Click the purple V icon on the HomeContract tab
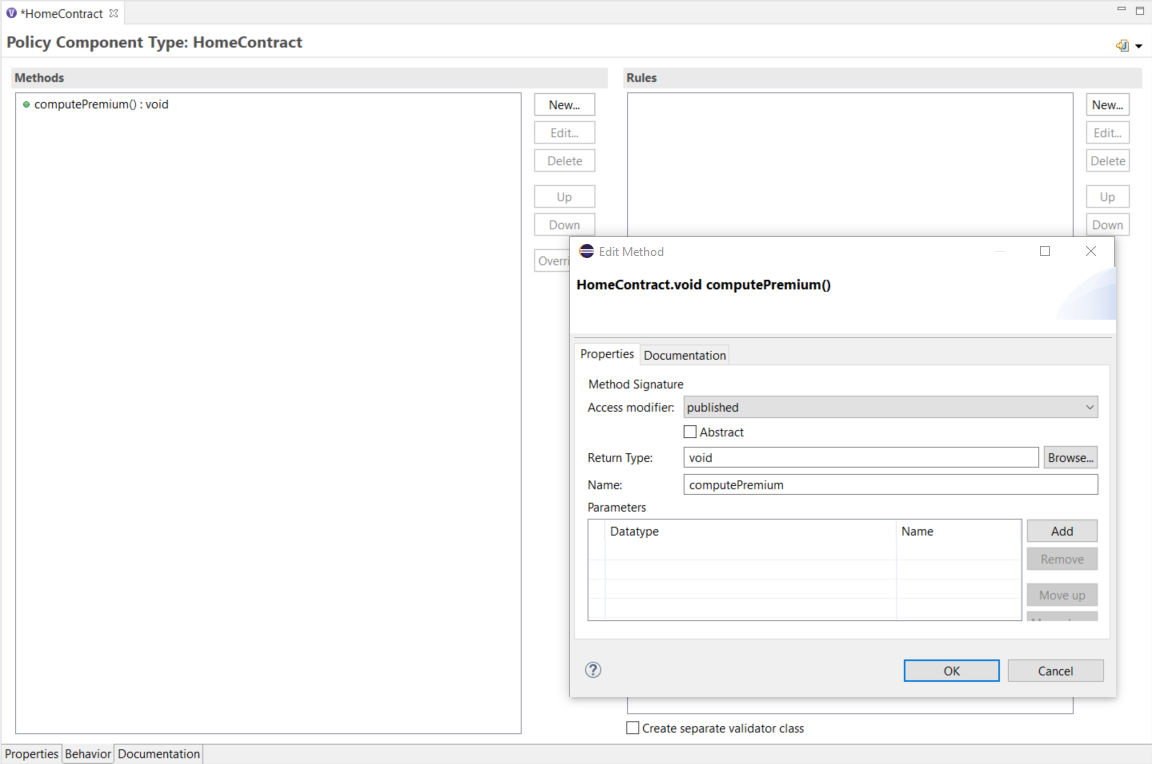Viewport: 1152px width, 764px height. click(x=11, y=13)
